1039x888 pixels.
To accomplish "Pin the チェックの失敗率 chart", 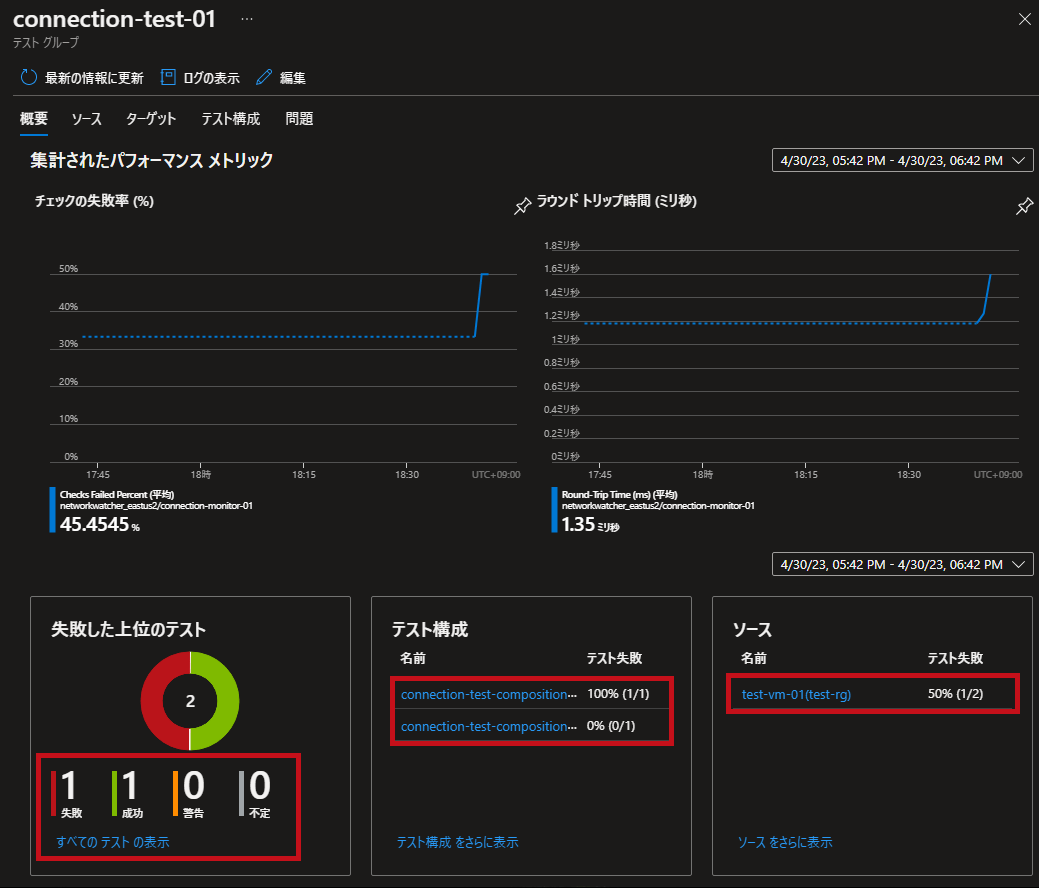I will [522, 206].
